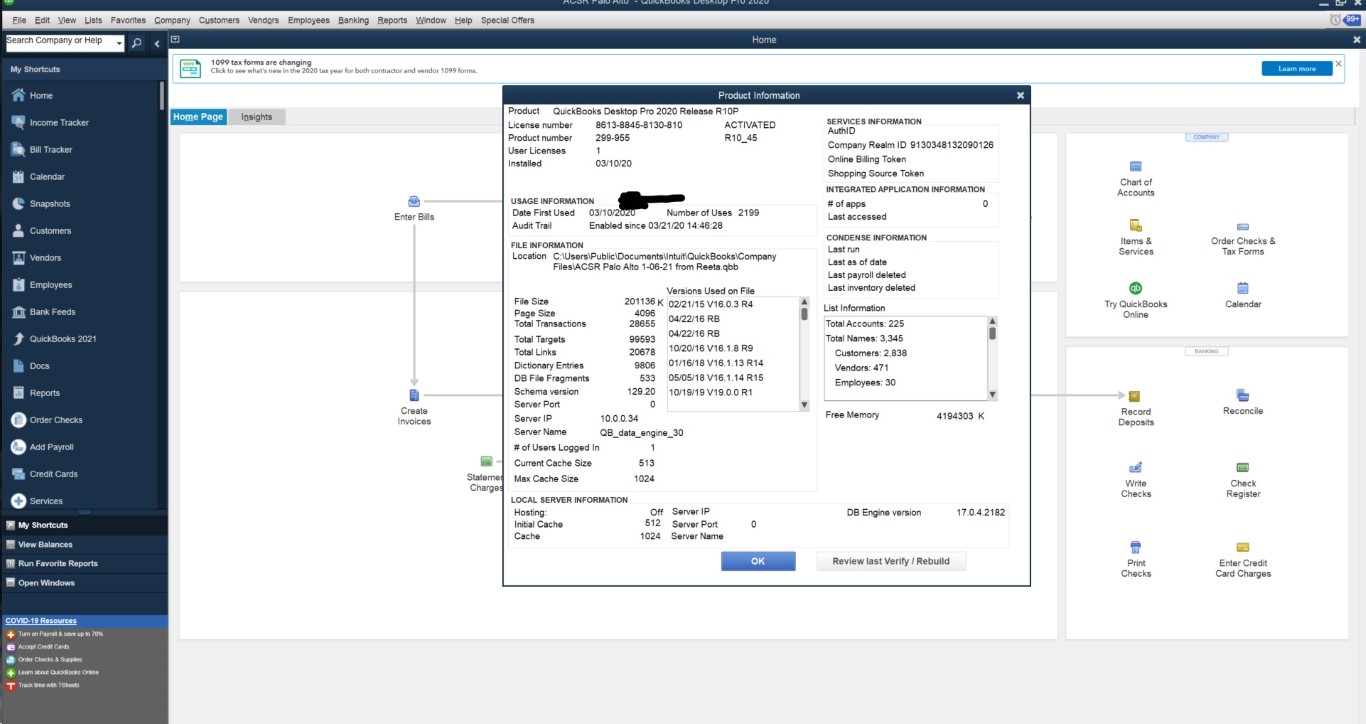1366x724 pixels.
Task: Open Order Checks & Tax Forms icon
Action: (1243, 228)
